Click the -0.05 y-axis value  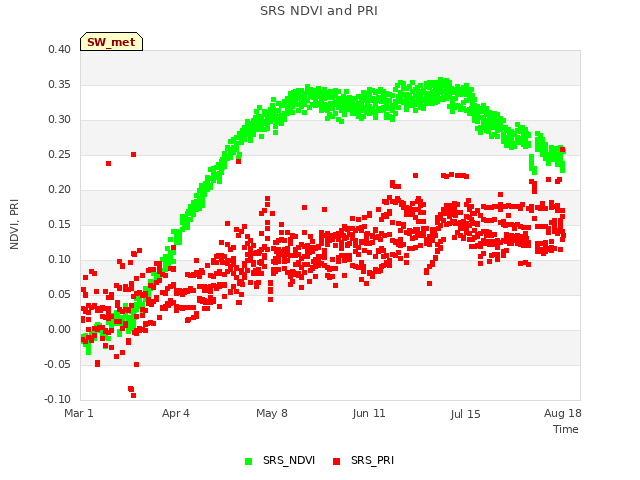click(x=58, y=364)
